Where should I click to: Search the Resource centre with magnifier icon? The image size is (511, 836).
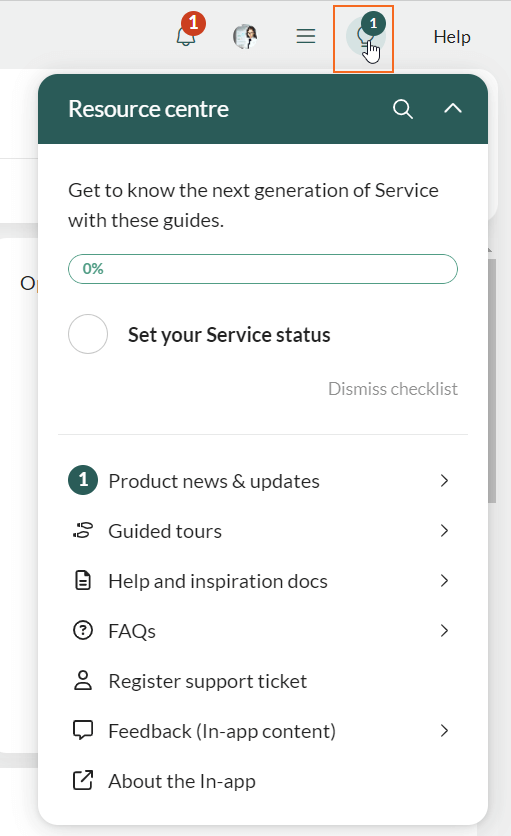click(403, 109)
